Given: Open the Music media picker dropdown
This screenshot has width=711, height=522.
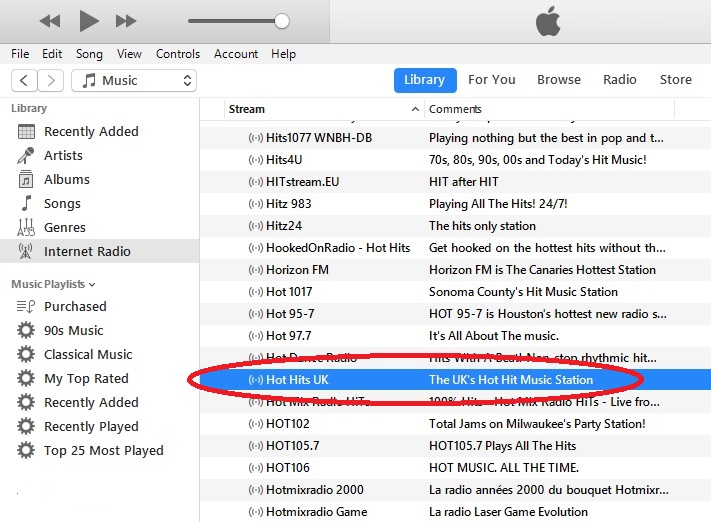Looking at the screenshot, I should [x=134, y=81].
